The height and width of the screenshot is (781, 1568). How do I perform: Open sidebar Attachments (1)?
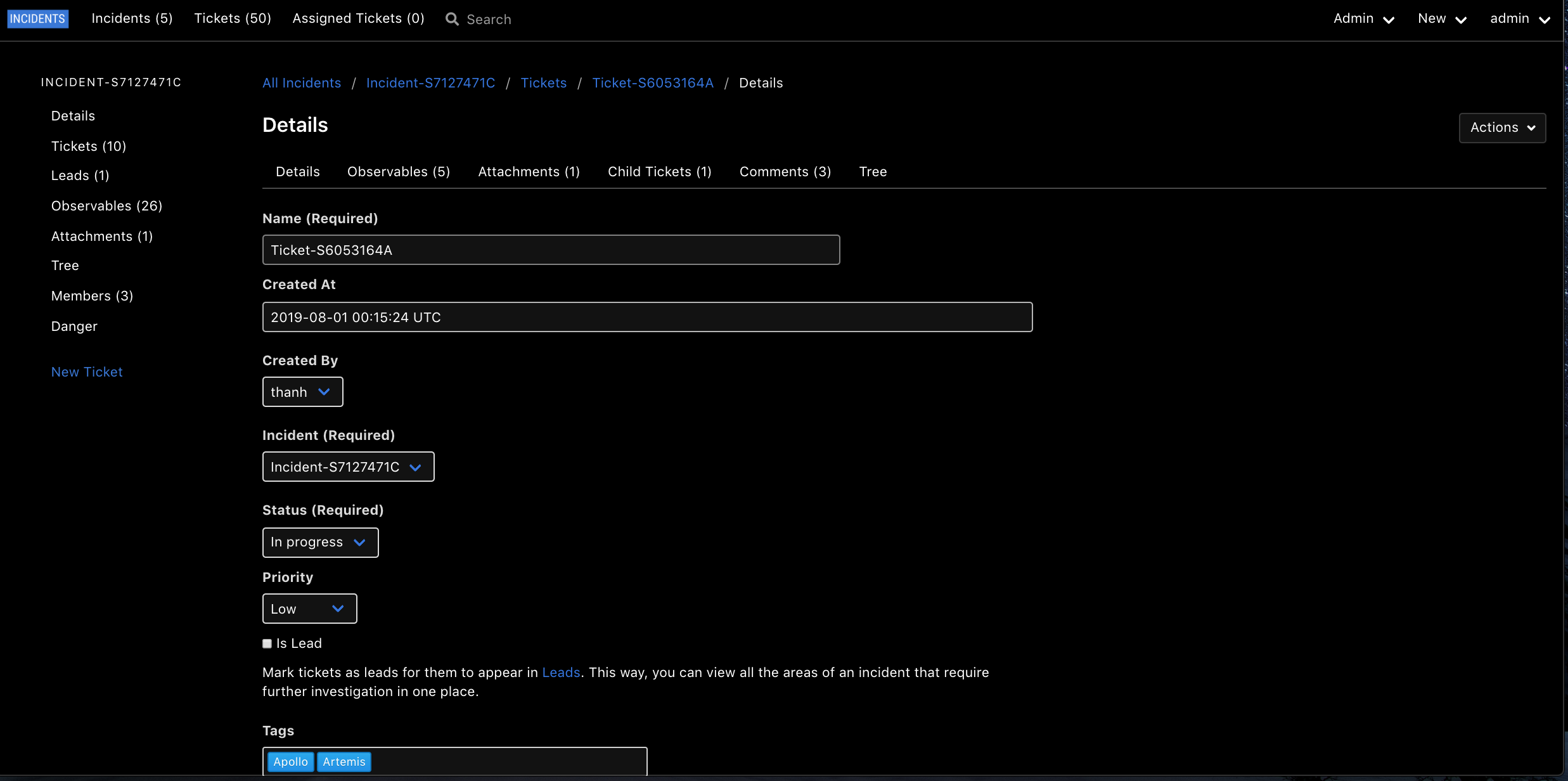point(102,236)
